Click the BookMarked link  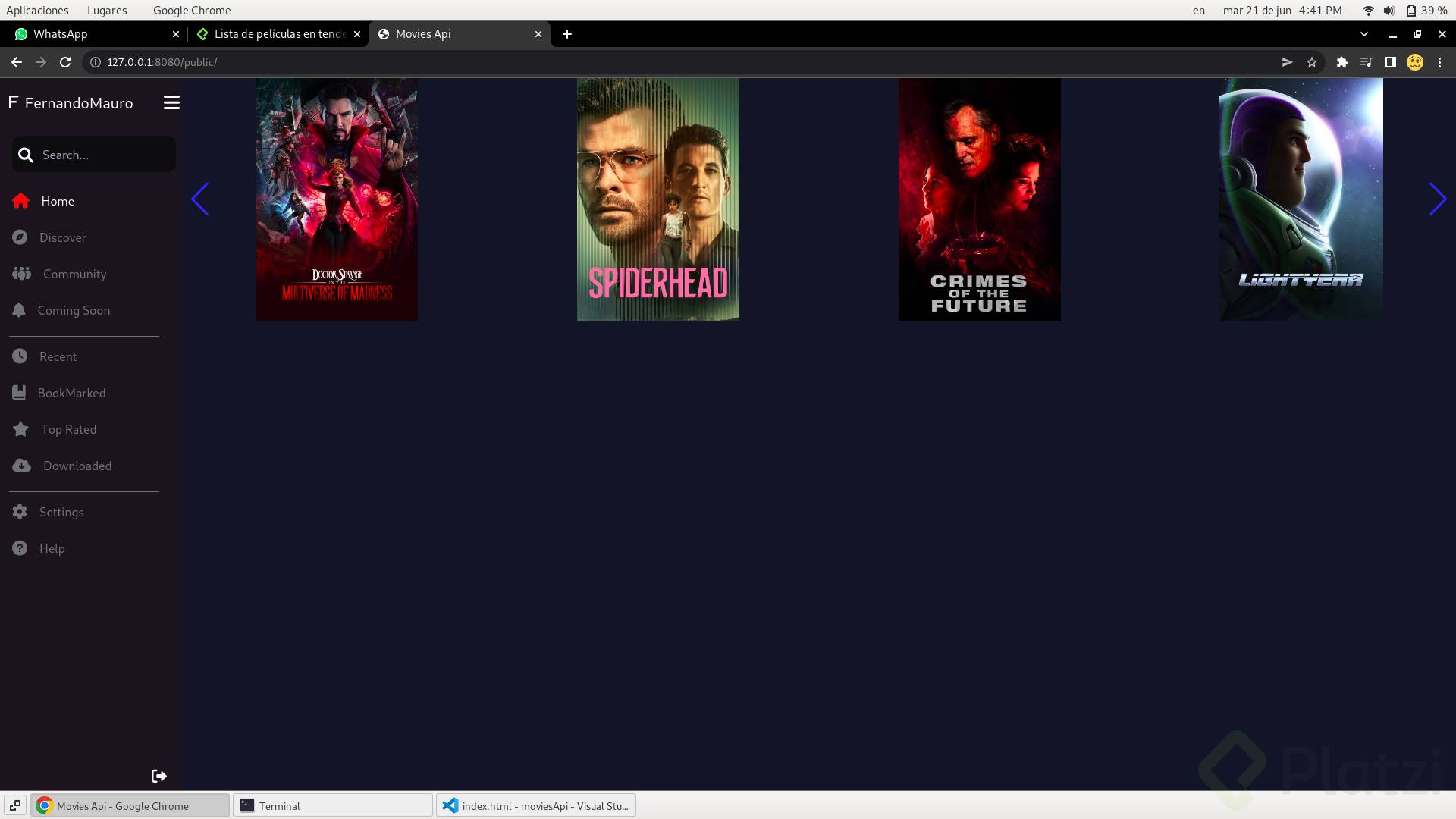click(71, 393)
